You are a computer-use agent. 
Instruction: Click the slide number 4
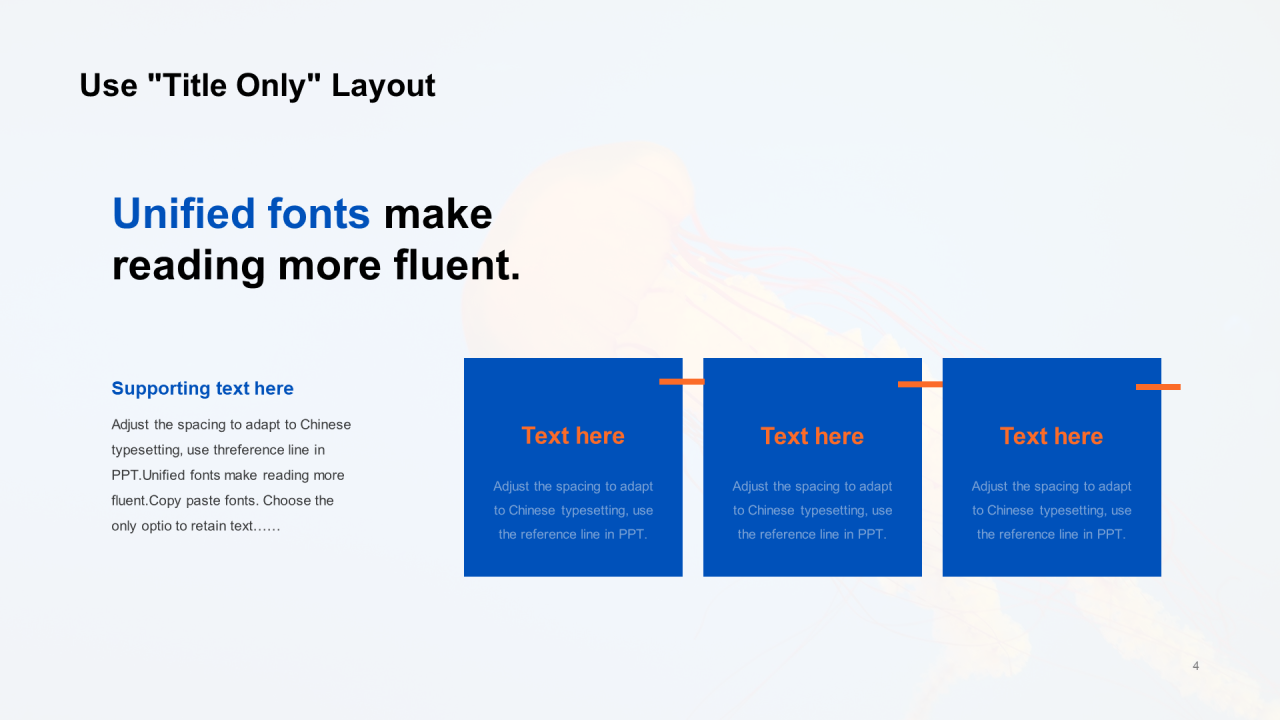[x=1196, y=666]
